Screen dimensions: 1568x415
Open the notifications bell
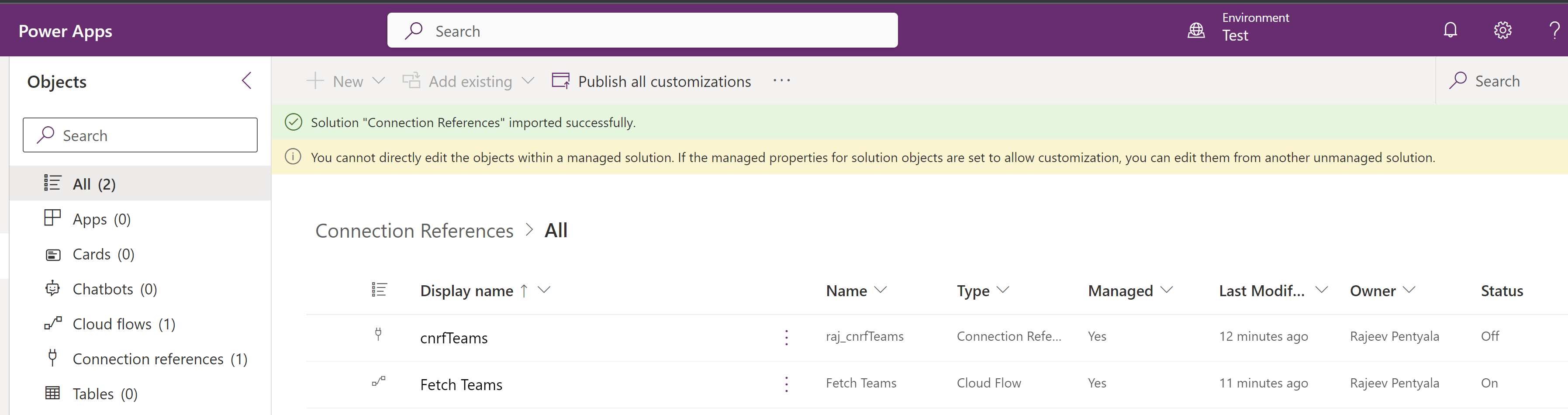1450,30
